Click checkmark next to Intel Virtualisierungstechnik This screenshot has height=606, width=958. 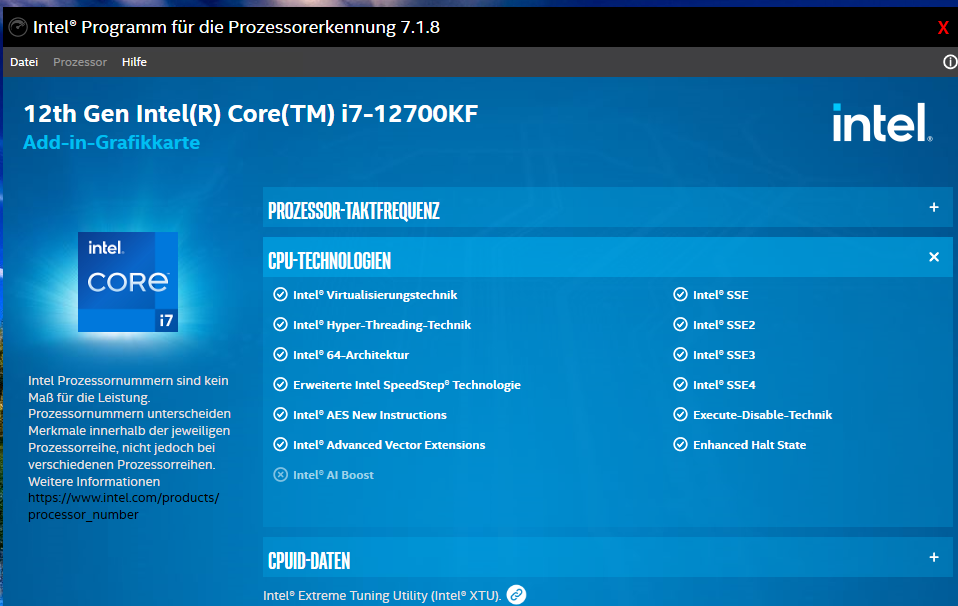click(280, 294)
